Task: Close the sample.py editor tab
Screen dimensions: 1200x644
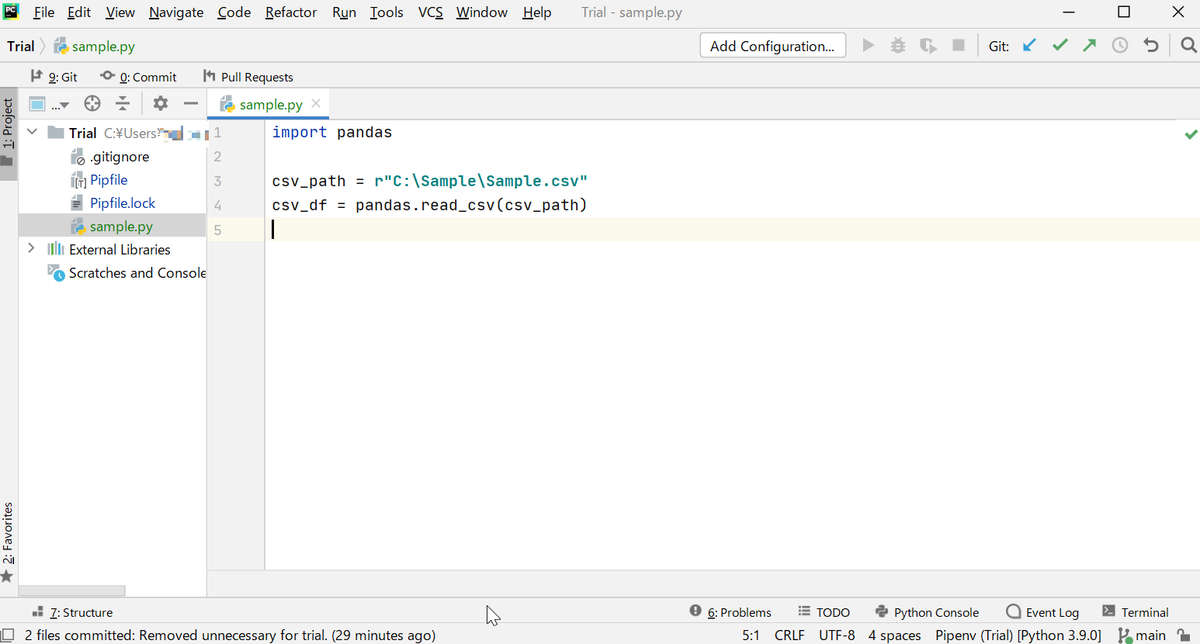Action: pyautogui.click(x=316, y=103)
